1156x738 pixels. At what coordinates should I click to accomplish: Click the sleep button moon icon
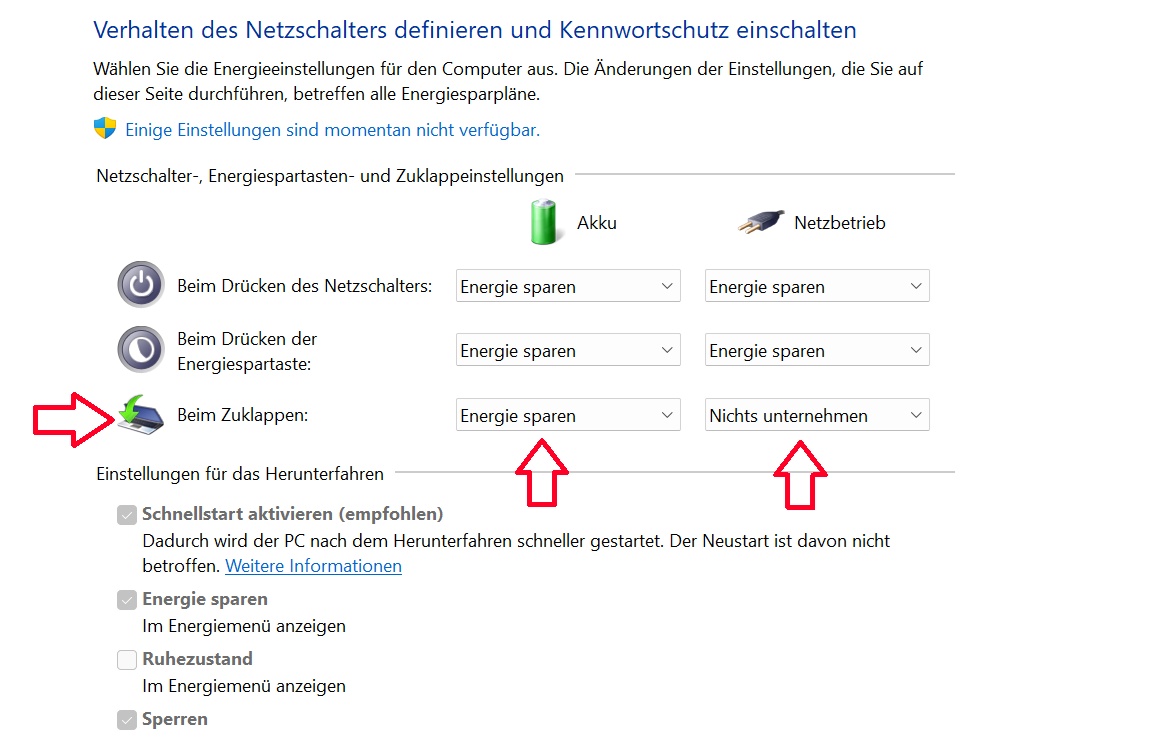click(140, 349)
